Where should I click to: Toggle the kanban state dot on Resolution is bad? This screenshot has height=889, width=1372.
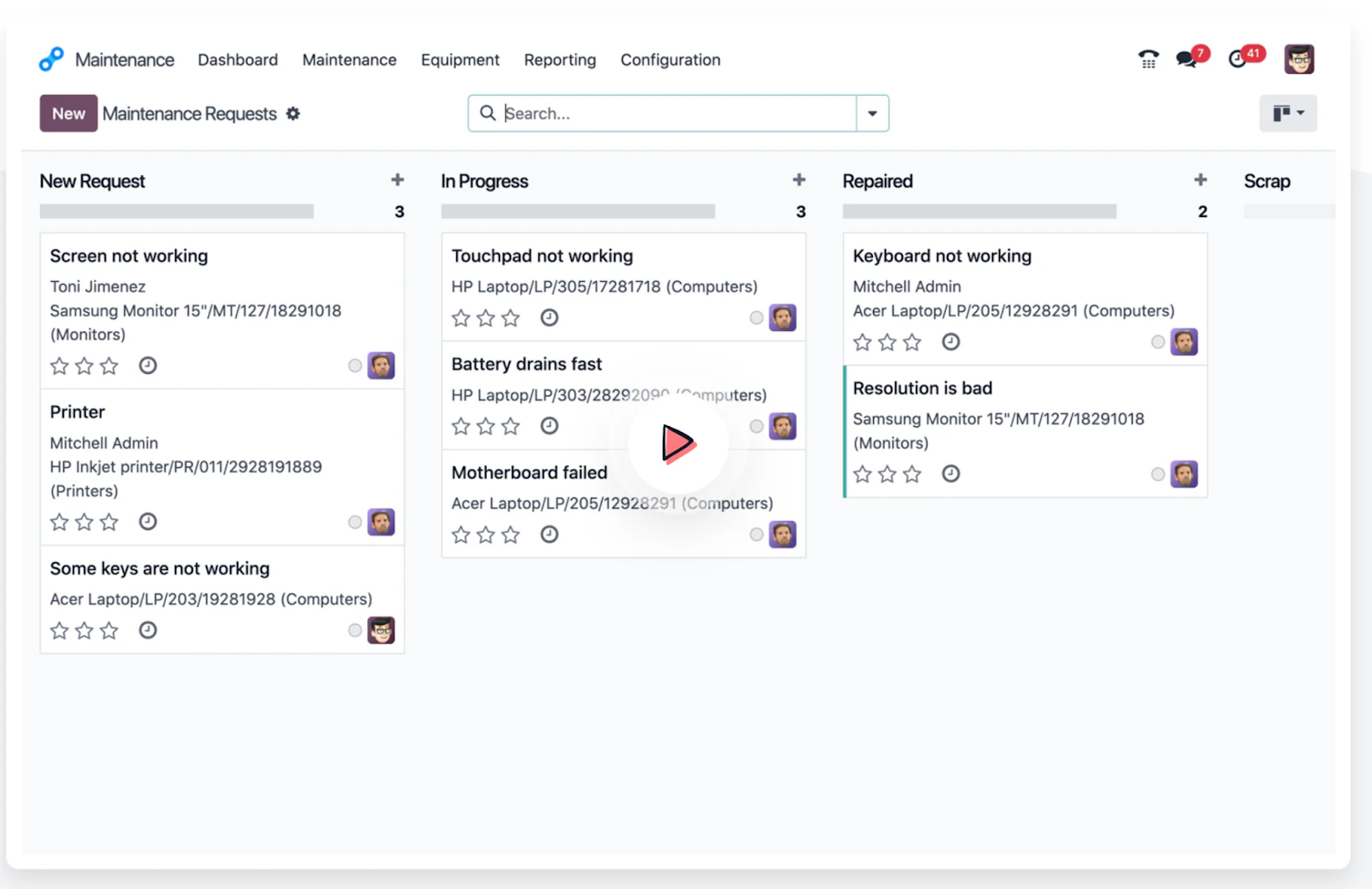coord(1158,474)
